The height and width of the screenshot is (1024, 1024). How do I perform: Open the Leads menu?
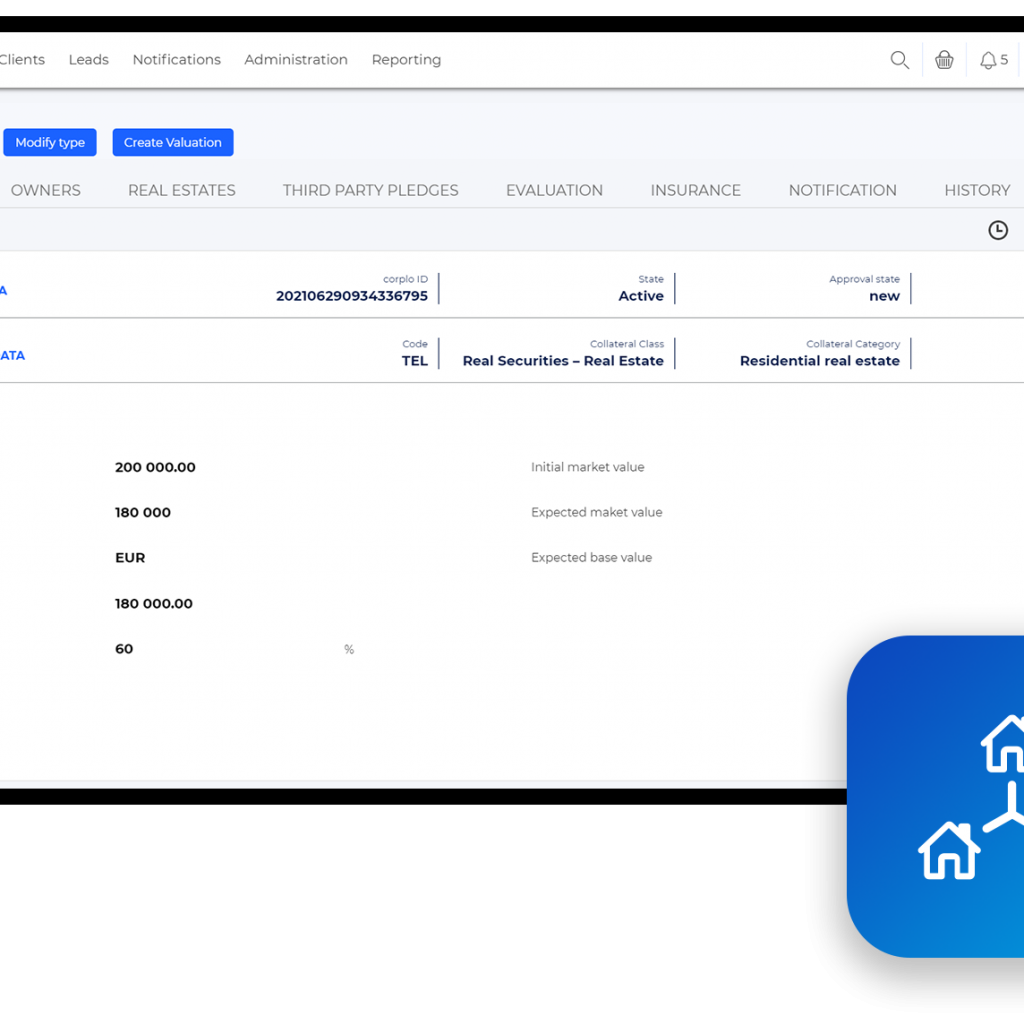point(88,60)
